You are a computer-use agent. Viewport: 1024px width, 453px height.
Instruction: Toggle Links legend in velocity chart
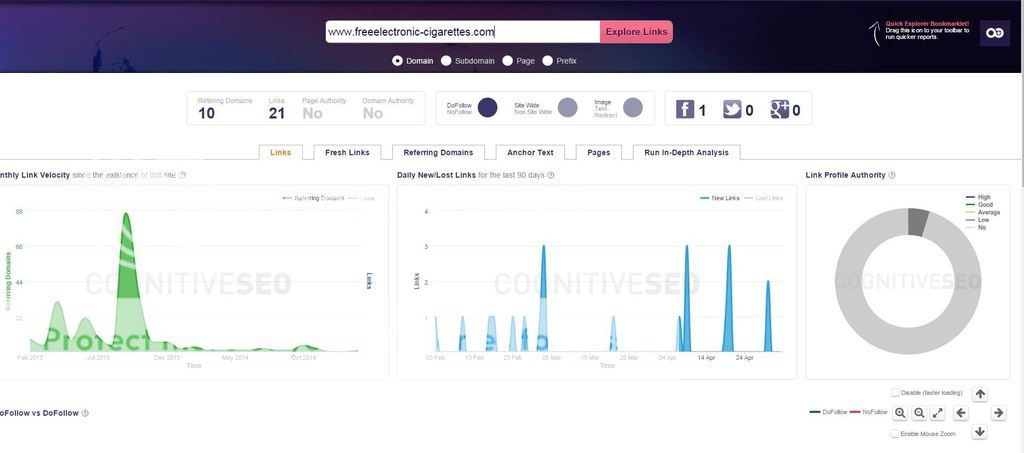(362, 198)
